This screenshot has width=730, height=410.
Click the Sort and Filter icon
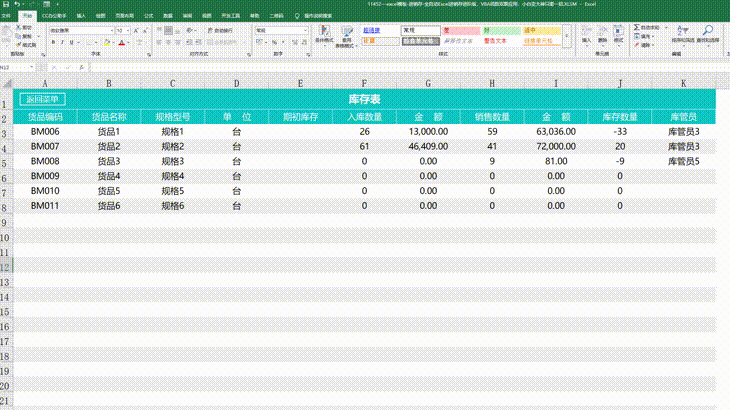(x=682, y=32)
